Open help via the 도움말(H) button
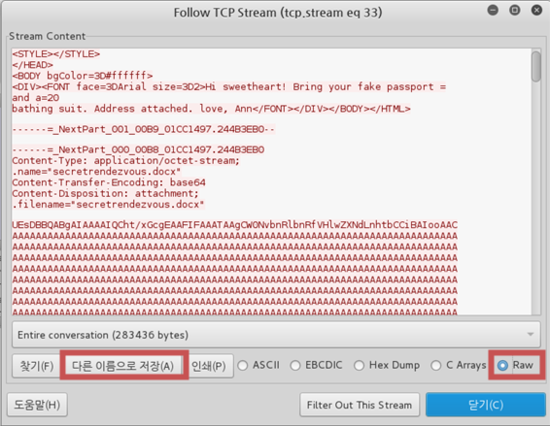 (37, 405)
